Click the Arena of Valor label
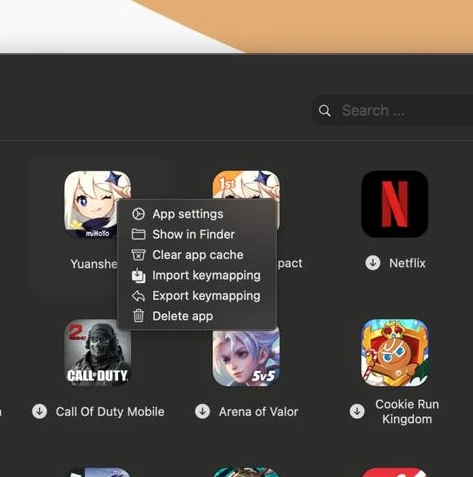The height and width of the screenshot is (477, 473). [x=258, y=412]
